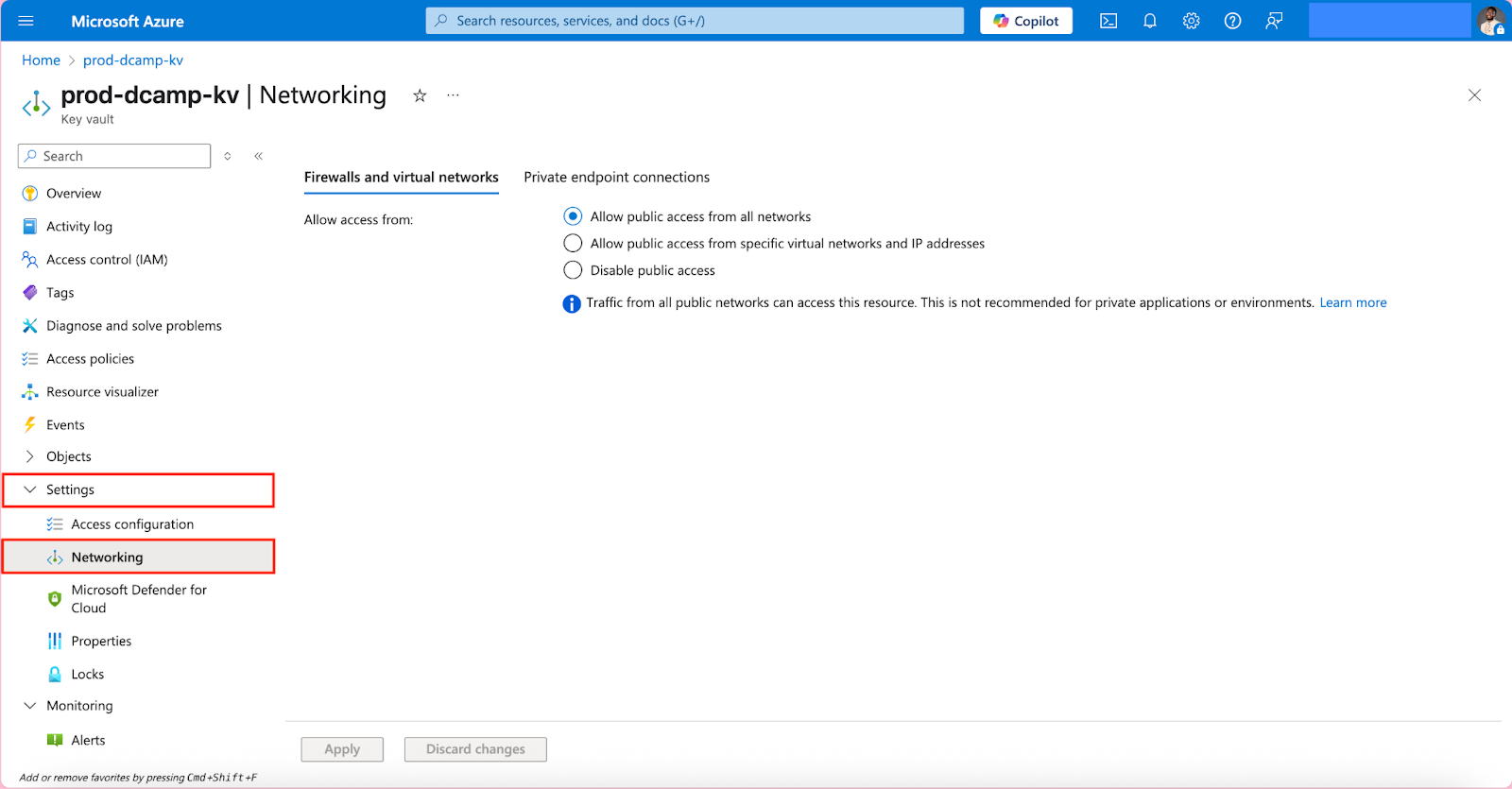
Task: Focus the global search resources box
Action: coord(695,21)
